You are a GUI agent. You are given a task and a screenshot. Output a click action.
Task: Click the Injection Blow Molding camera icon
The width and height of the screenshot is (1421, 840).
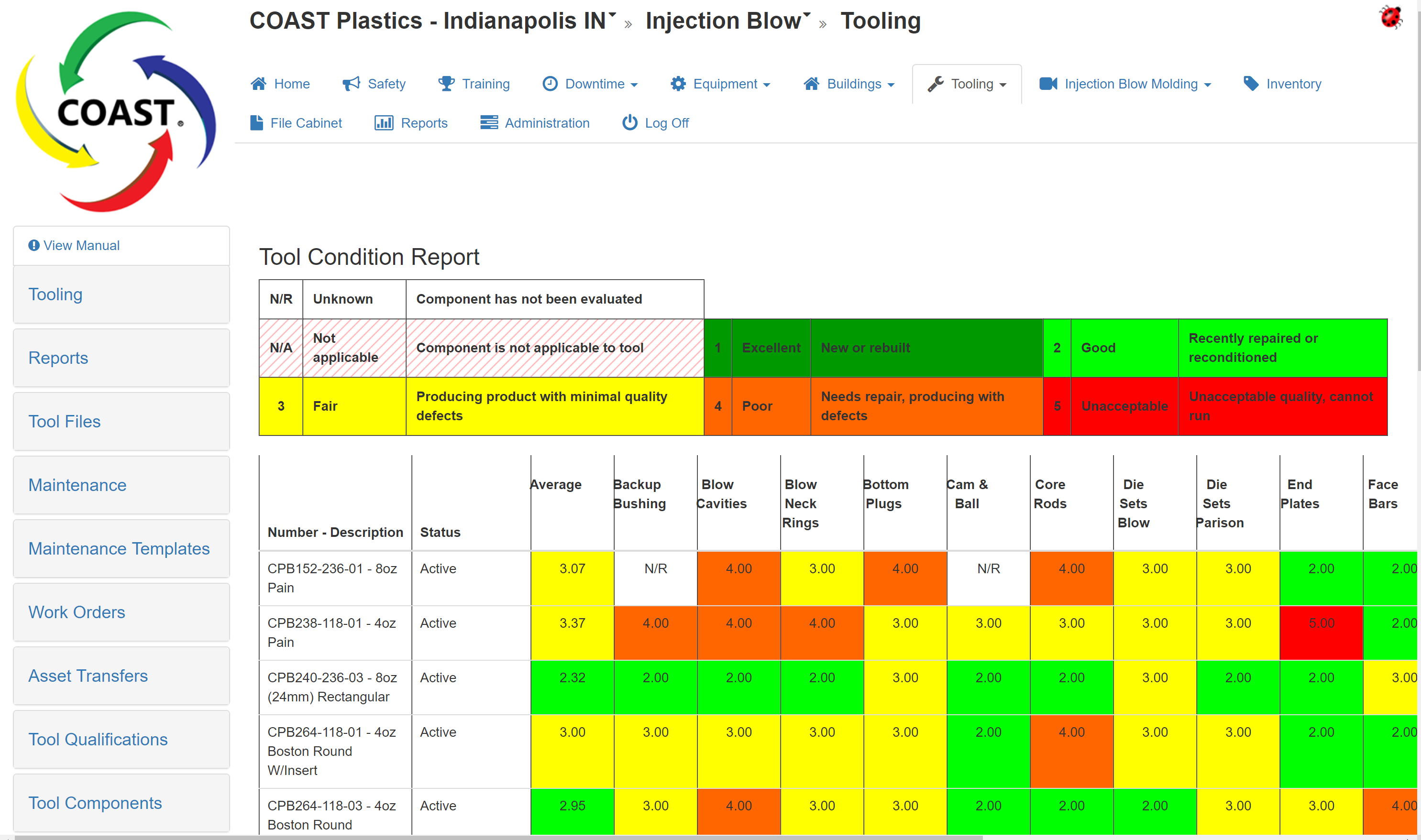[x=1048, y=83]
